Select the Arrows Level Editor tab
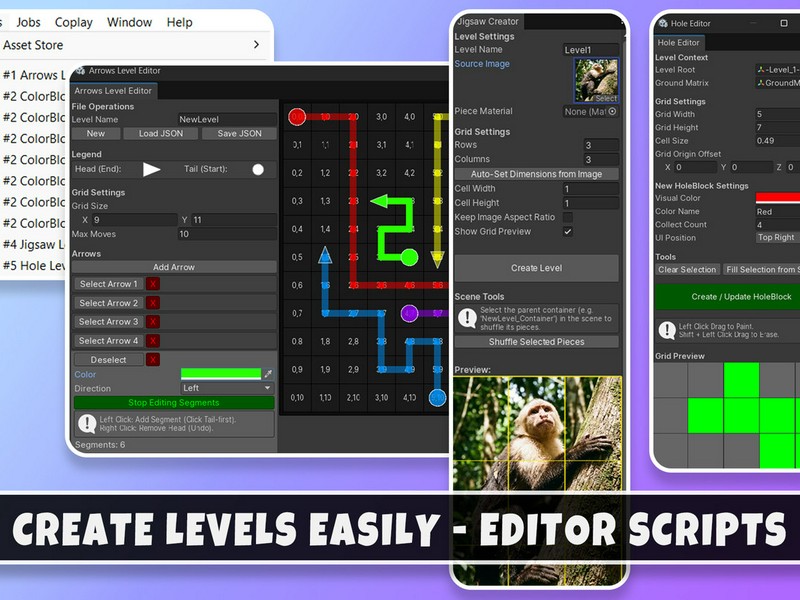 pos(113,91)
